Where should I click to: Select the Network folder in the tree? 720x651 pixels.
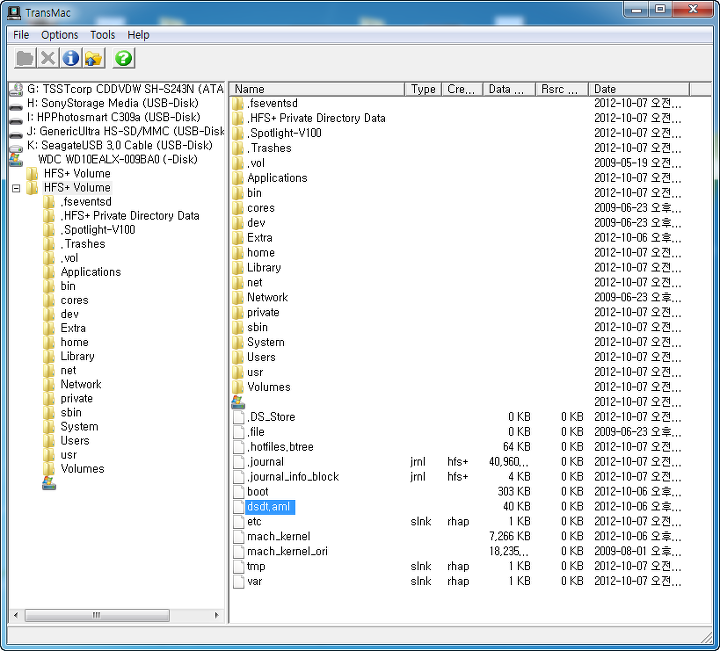pos(81,384)
